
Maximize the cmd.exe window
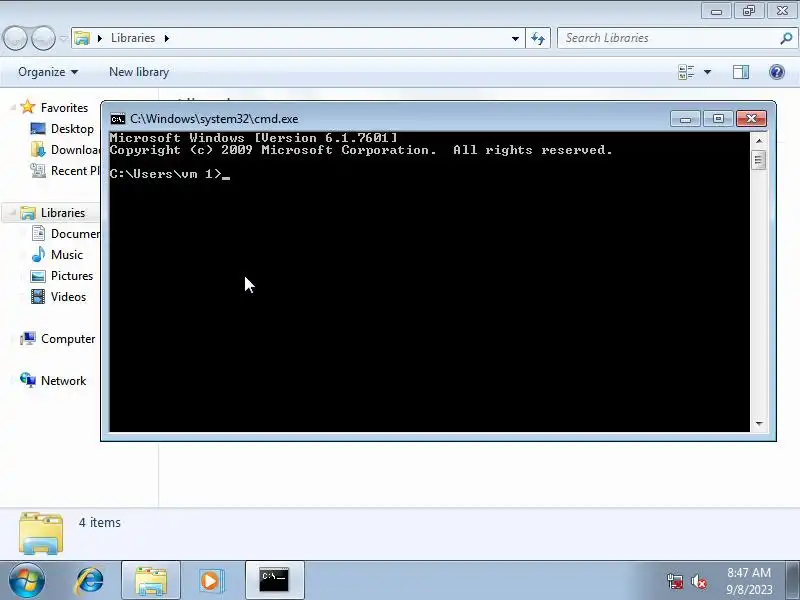coord(718,119)
